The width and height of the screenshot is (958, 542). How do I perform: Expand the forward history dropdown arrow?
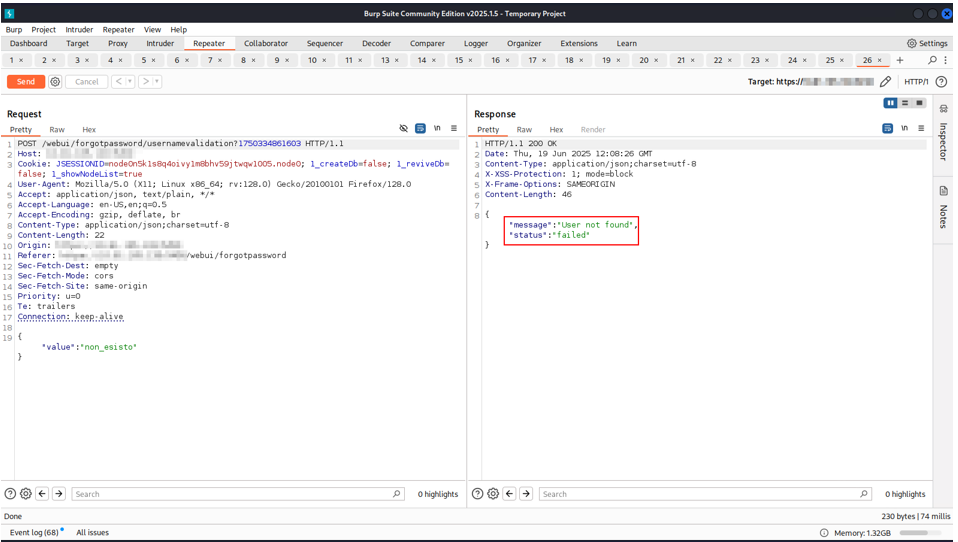[156, 82]
